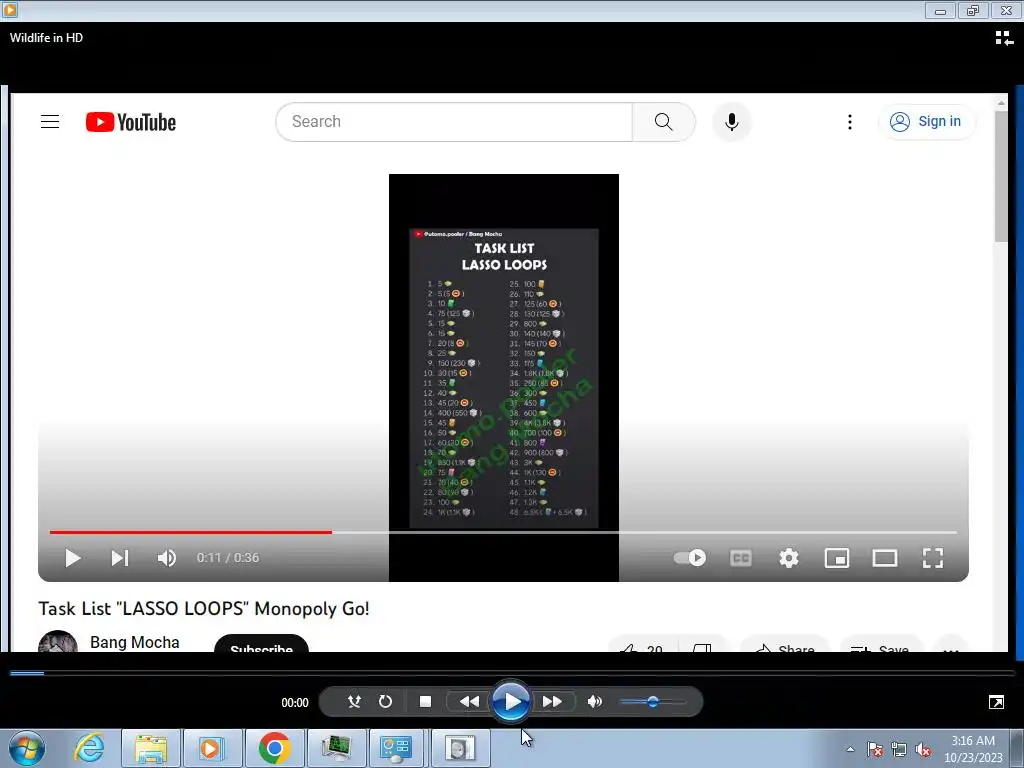Open Action Center flag in tray
The image size is (1024, 768).
(875, 749)
